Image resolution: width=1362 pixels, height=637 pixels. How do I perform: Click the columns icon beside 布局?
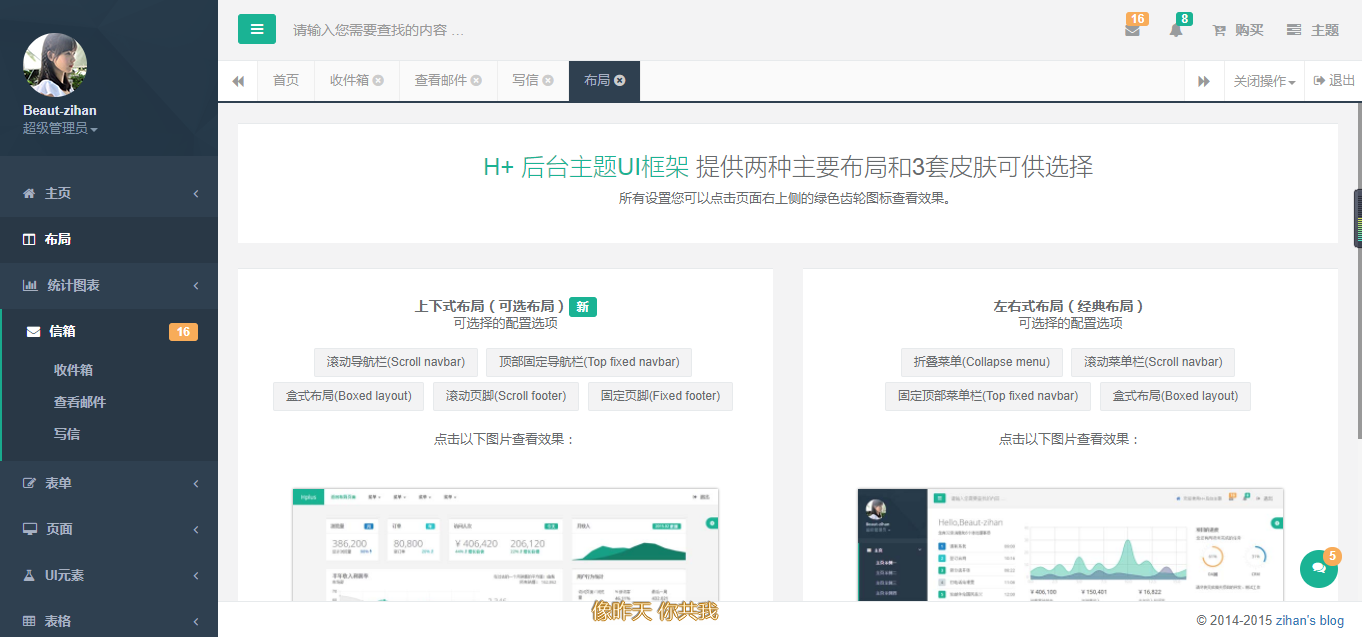coord(29,239)
